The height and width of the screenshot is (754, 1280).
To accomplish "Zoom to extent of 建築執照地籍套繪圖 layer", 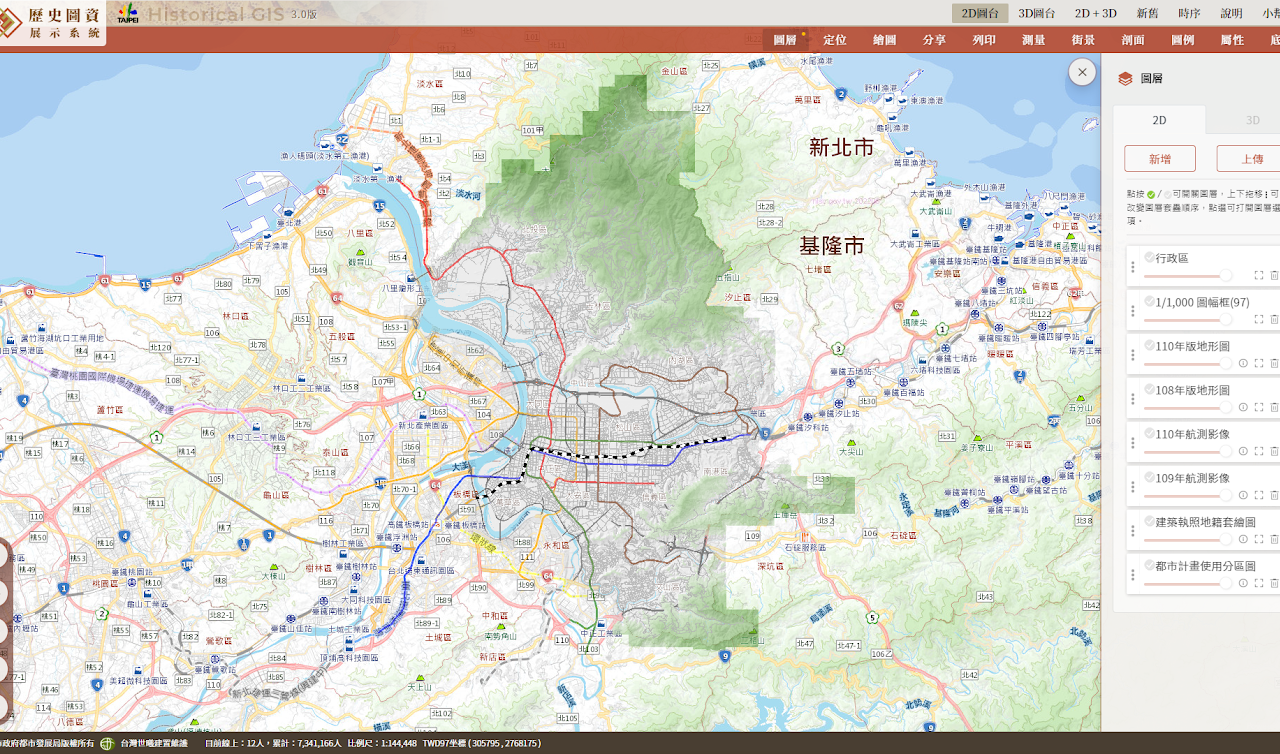I will pos(1259,539).
